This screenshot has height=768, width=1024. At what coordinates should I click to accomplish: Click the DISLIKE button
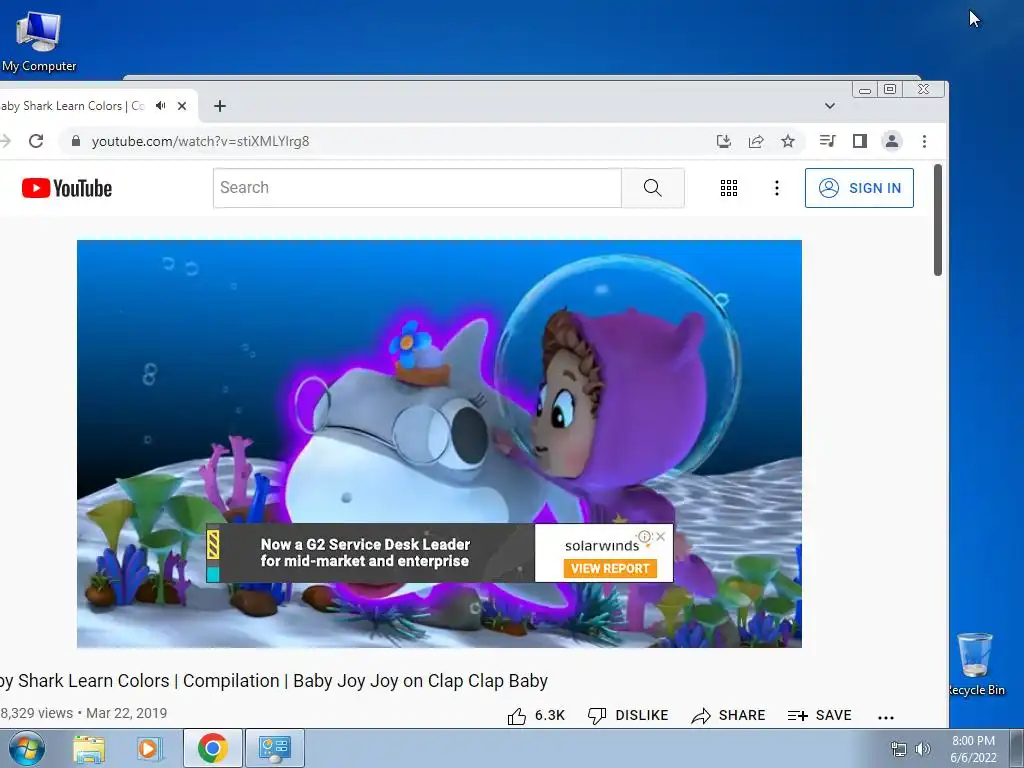pos(628,716)
